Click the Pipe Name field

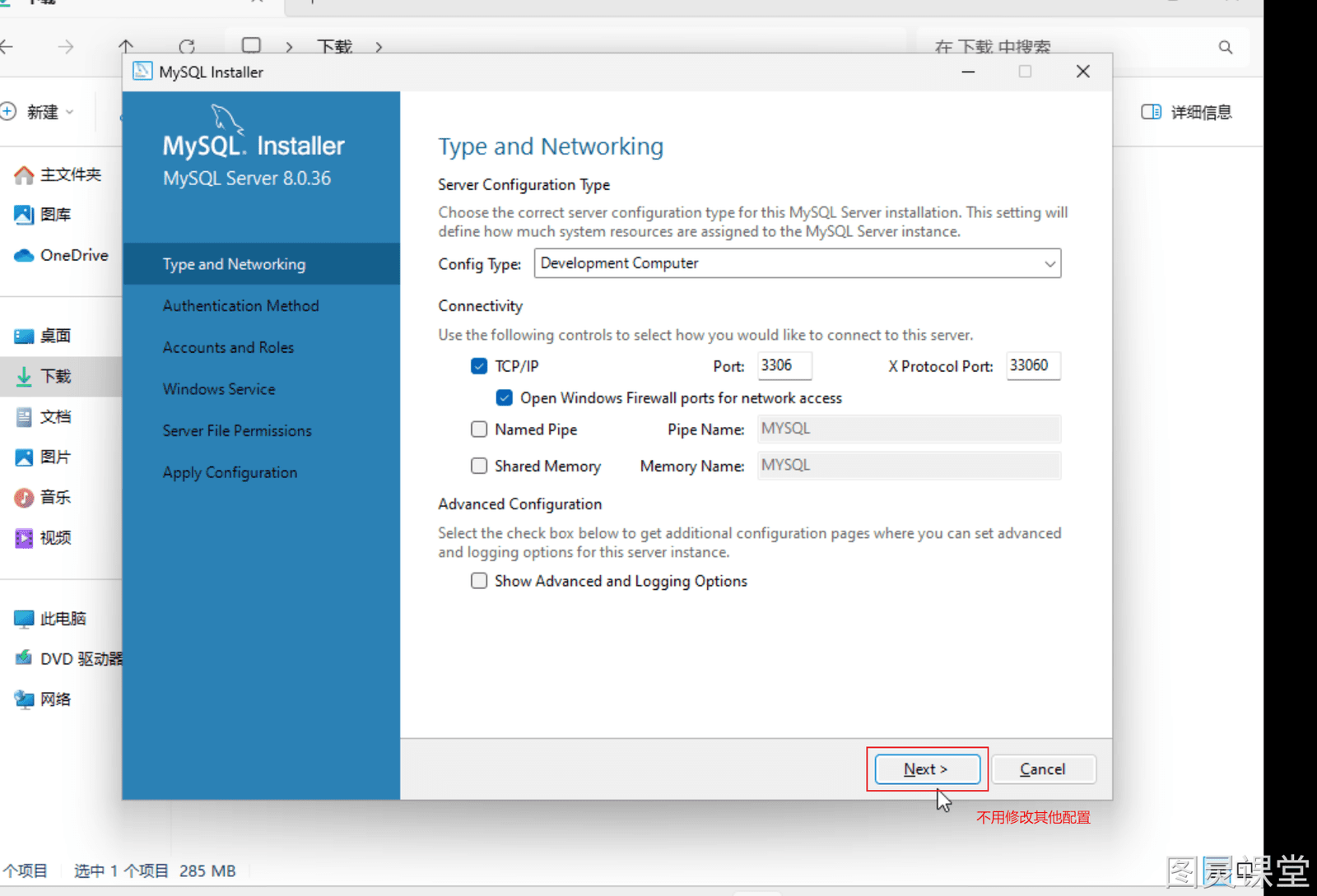coord(910,429)
